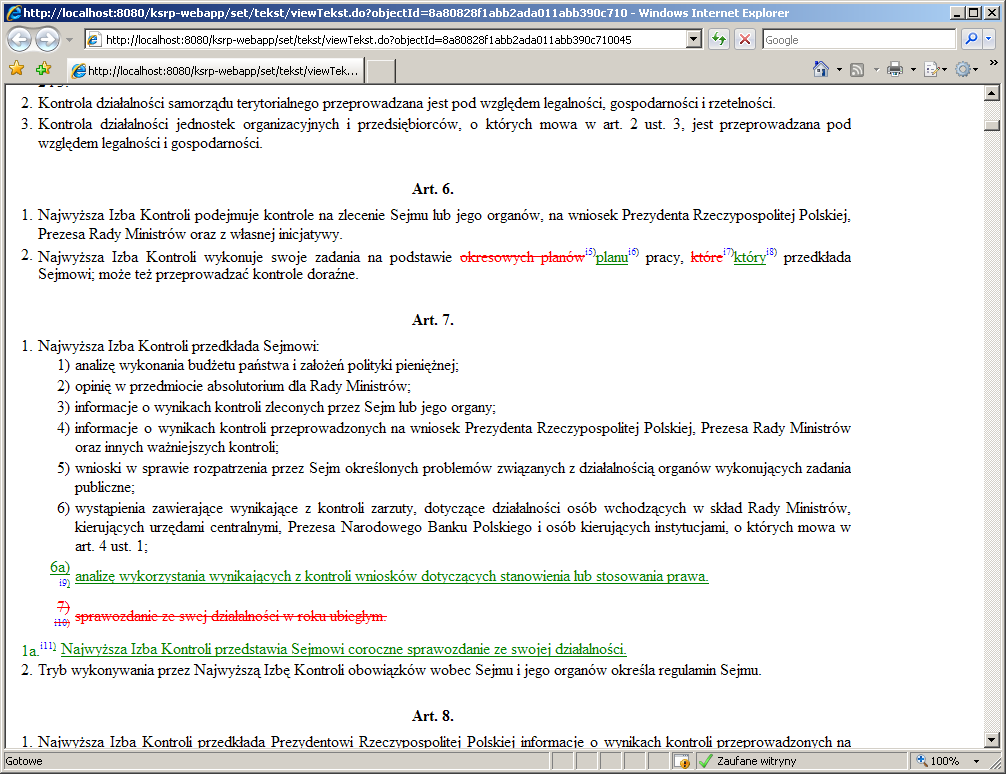This screenshot has width=1006, height=774.
Task: Show more toolbar commands chevron
Action: [x=994, y=63]
